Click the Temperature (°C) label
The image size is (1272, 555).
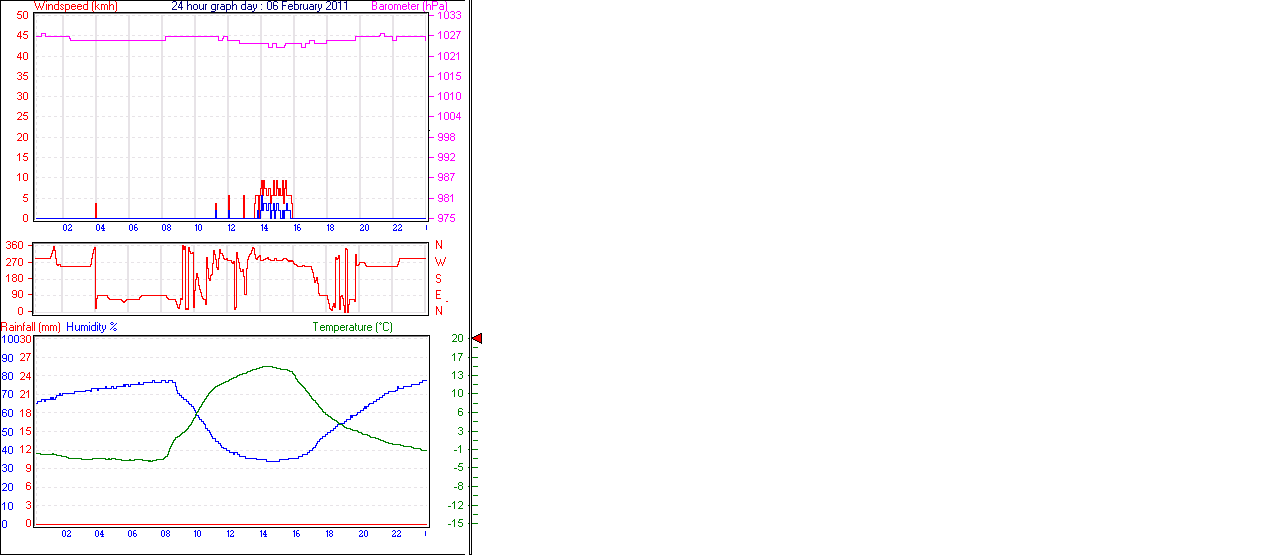click(352, 327)
